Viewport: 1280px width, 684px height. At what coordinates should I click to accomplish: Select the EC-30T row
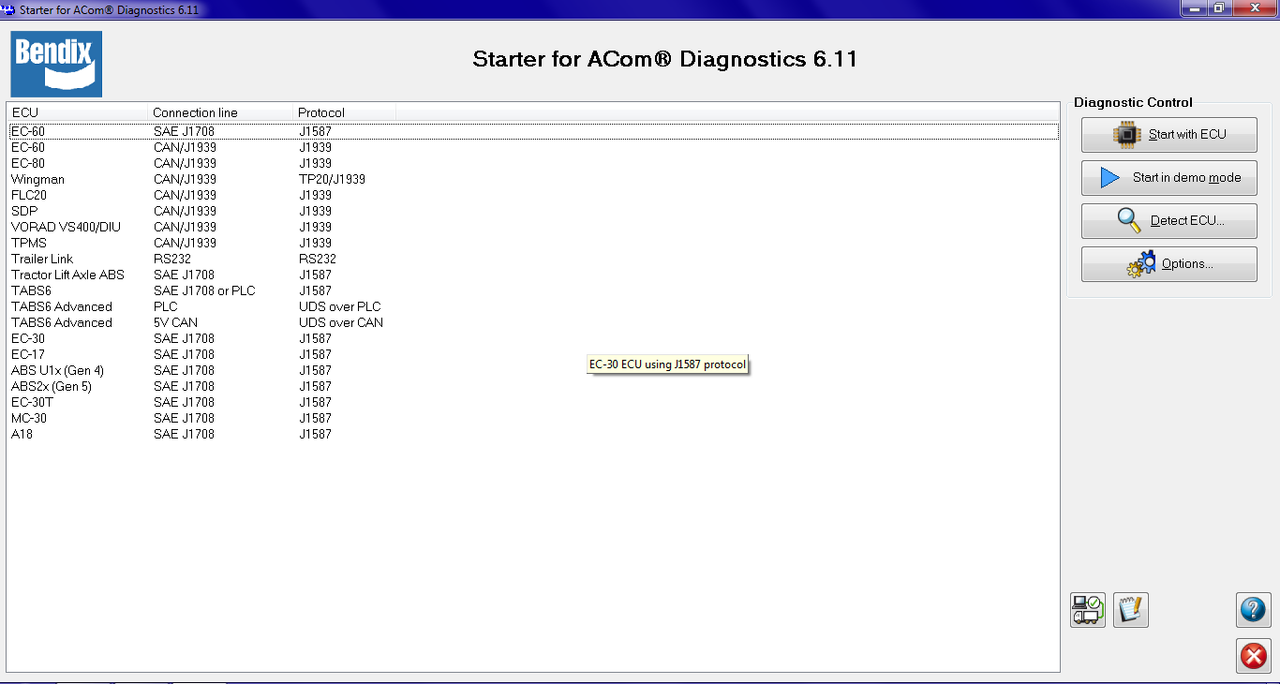coord(533,403)
